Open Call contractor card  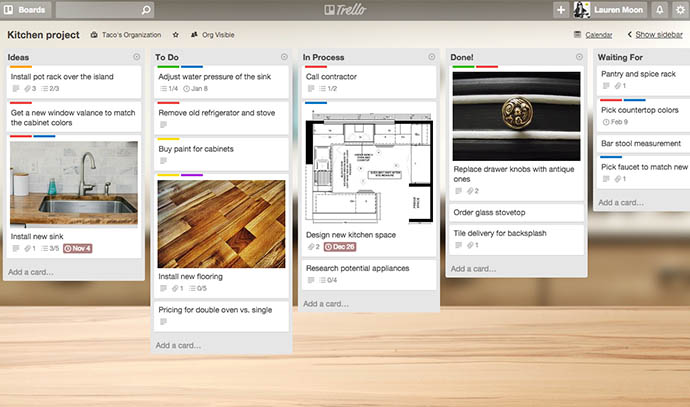click(x=369, y=82)
